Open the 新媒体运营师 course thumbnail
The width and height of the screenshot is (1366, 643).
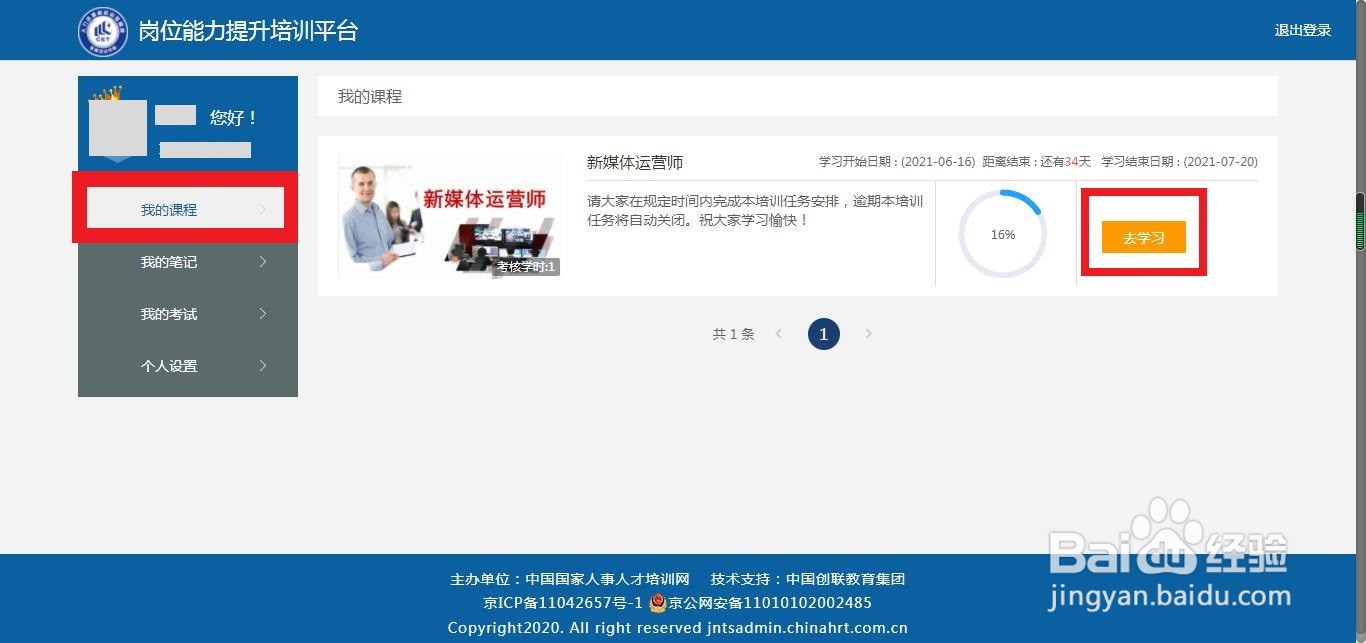click(450, 215)
